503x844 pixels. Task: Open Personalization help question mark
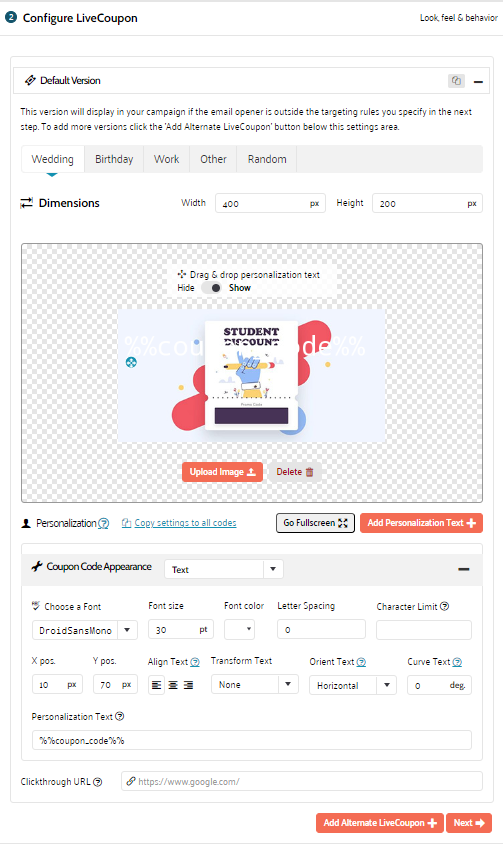tap(103, 523)
